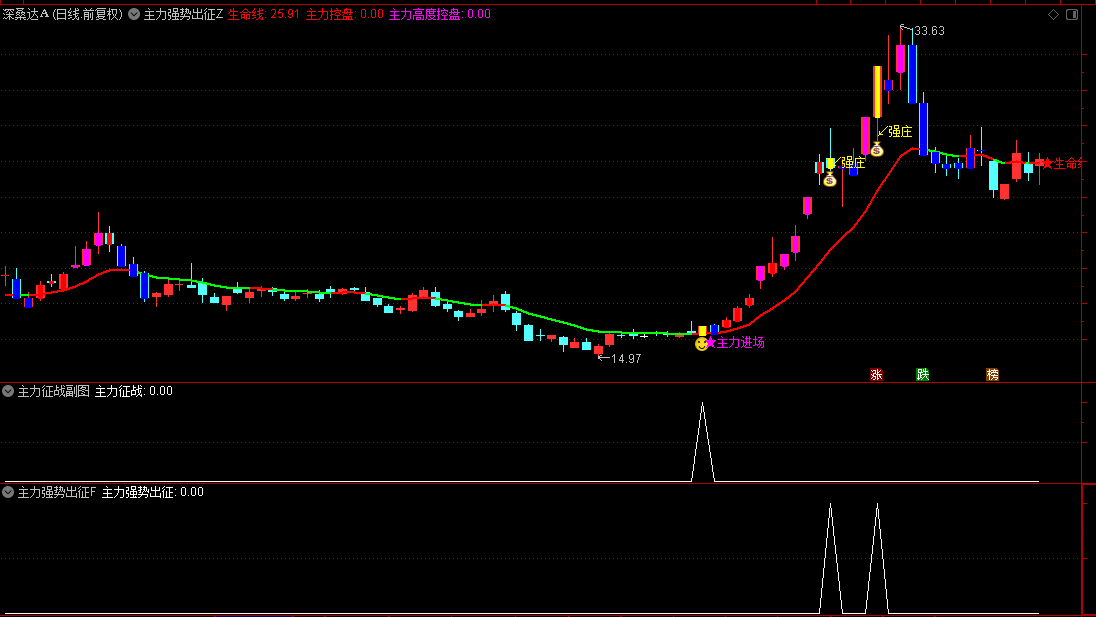
Task: Toggle the side panel icon at top right
Action: coord(1072,14)
